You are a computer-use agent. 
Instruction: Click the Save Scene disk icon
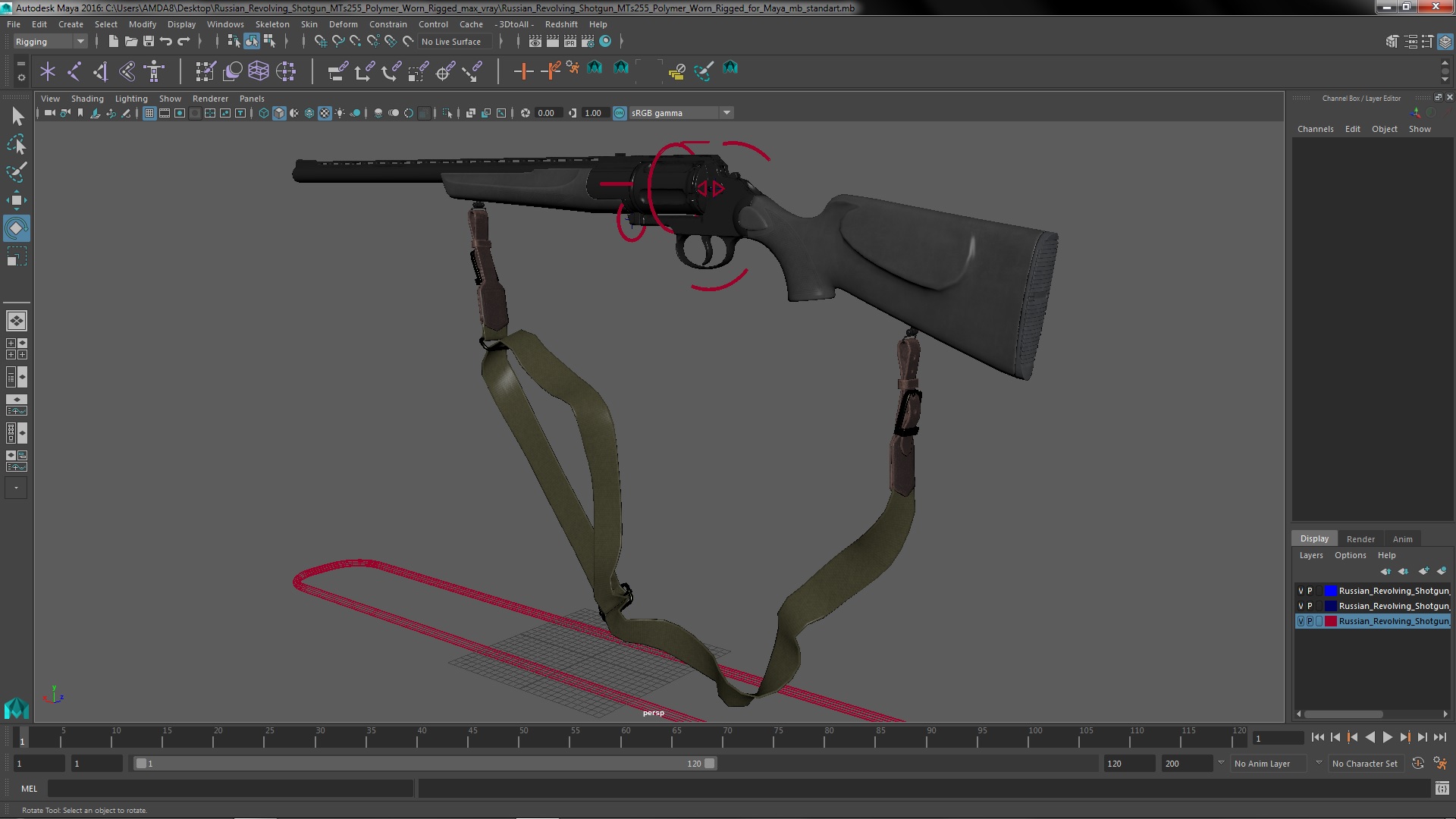click(x=149, y=41)
